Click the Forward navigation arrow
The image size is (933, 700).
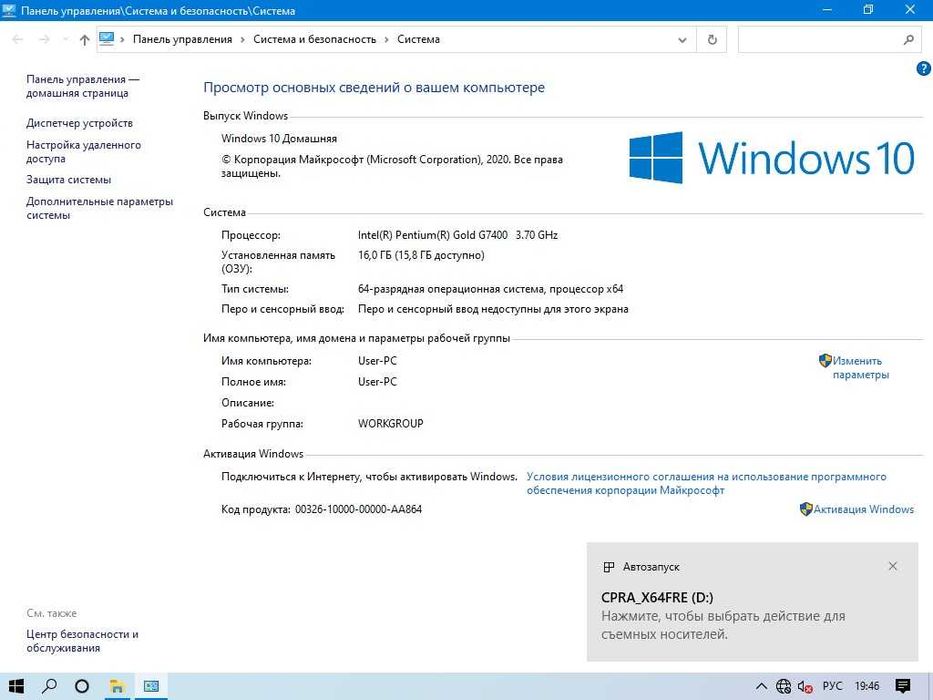click(x=44, y=40)
